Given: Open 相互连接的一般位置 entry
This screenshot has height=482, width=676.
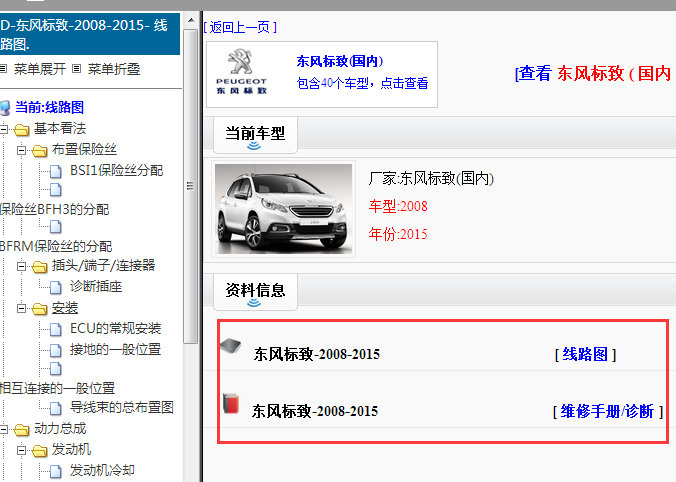Looking at the screenshot, I should coord(57,388).
